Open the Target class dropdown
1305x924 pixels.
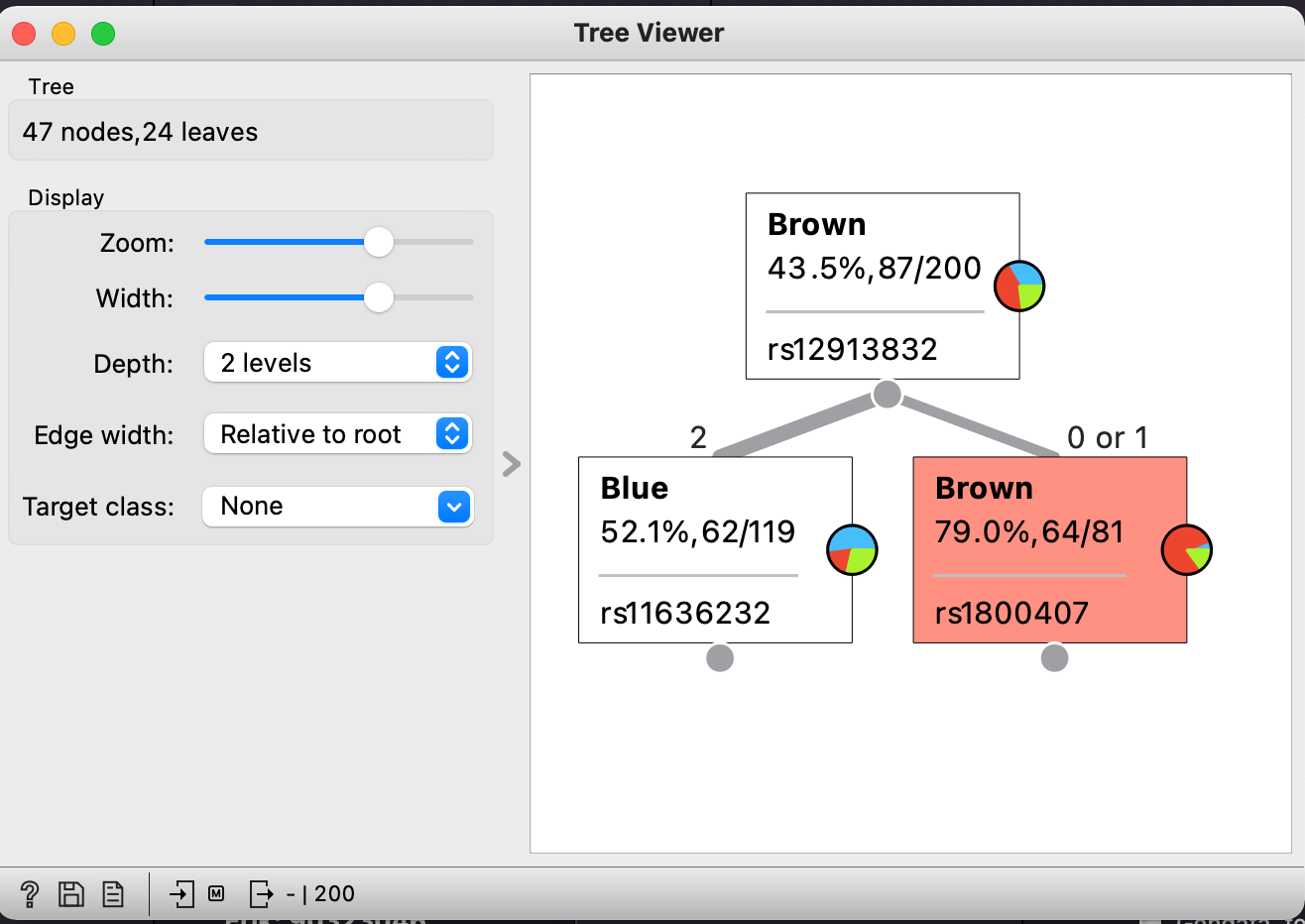[x=337, y=507]
